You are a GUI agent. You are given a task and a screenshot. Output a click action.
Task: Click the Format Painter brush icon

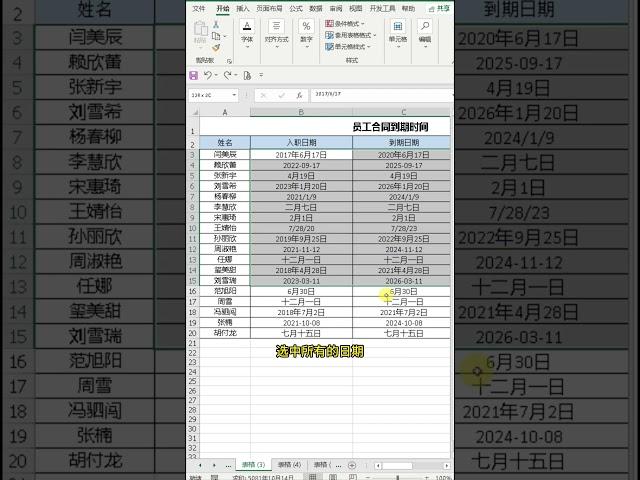(217, 46)
